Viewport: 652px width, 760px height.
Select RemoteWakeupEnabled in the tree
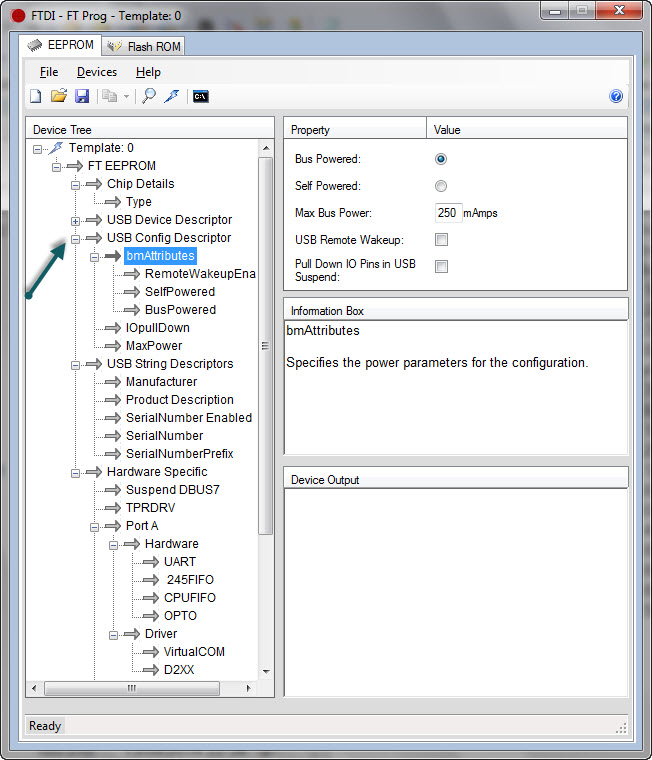[200, 274]
